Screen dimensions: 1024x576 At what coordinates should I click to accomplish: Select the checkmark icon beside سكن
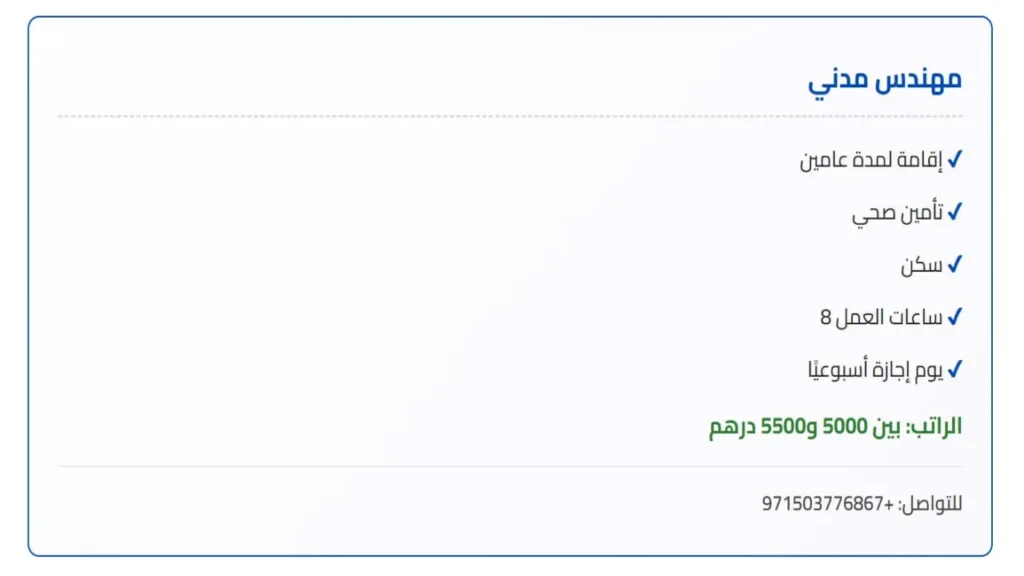[955, 265]
